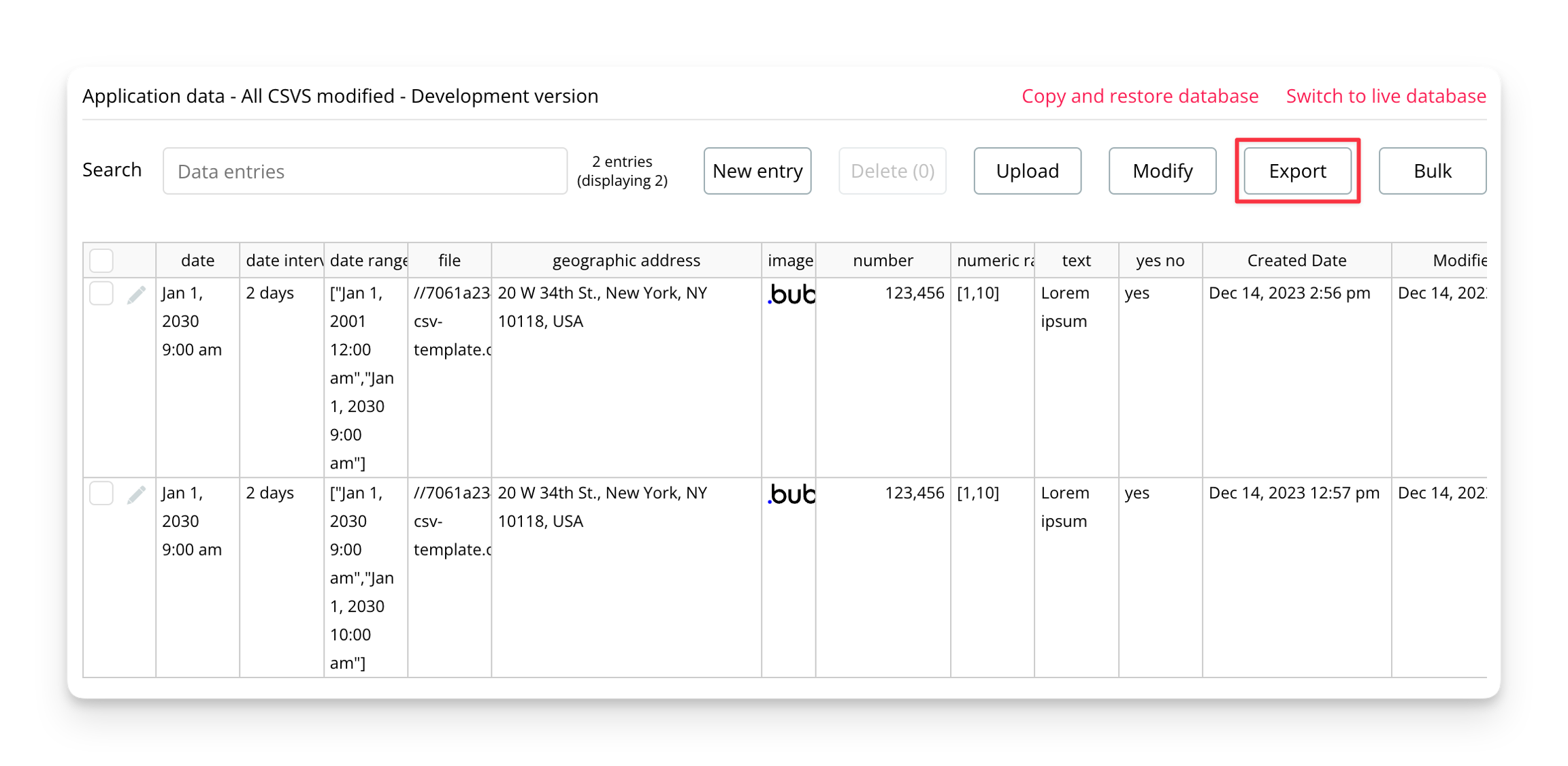
Task: Click the Upload button
Action: pos(1027,171)
